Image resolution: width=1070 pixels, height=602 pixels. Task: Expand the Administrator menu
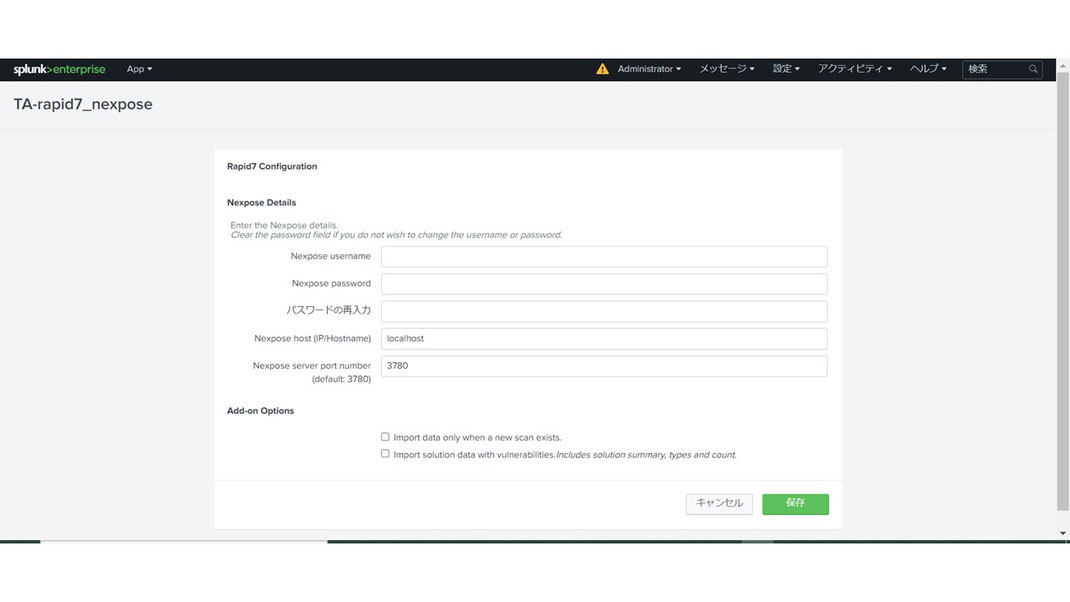(x=649, y=69)
